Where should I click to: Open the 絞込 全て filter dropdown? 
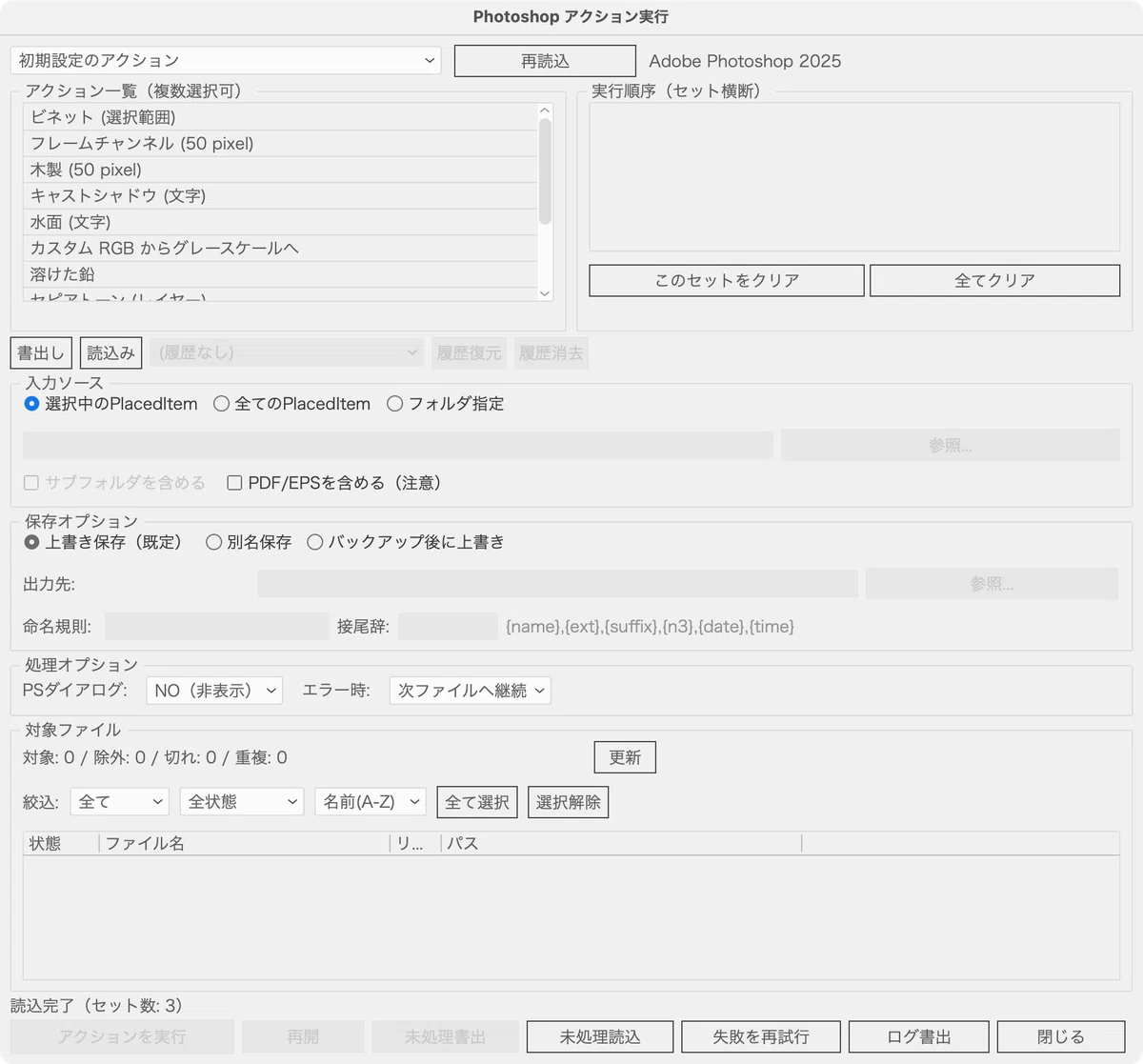tap(120, 802)
